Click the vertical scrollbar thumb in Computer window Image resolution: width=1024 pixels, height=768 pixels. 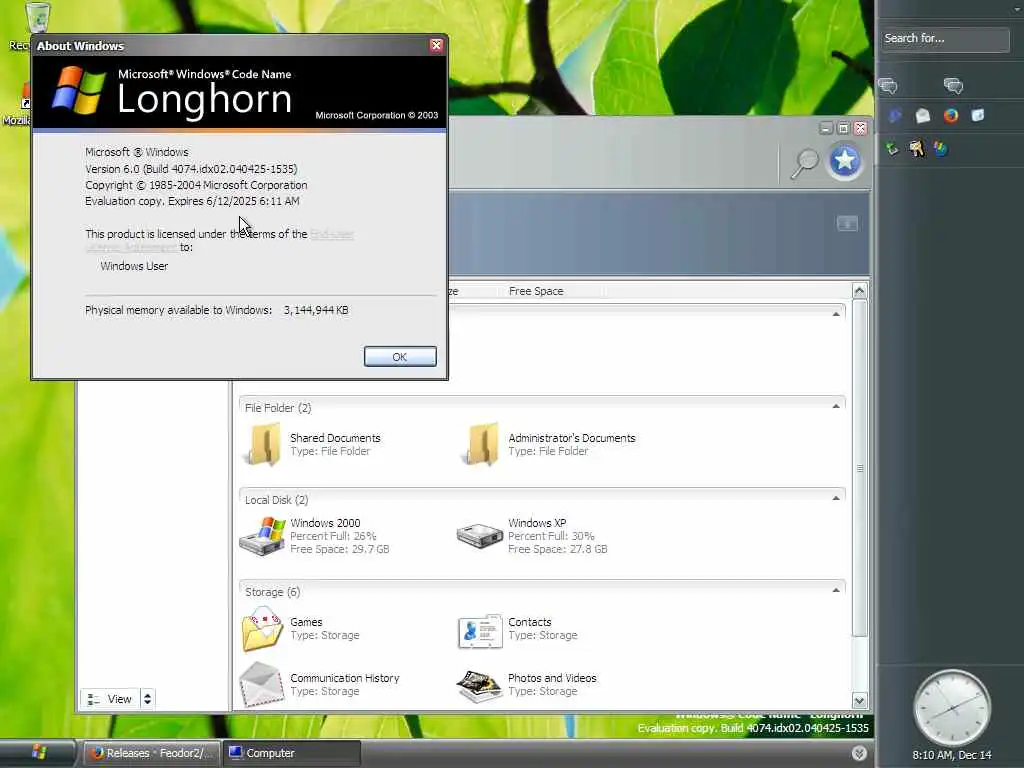point(859,468)
